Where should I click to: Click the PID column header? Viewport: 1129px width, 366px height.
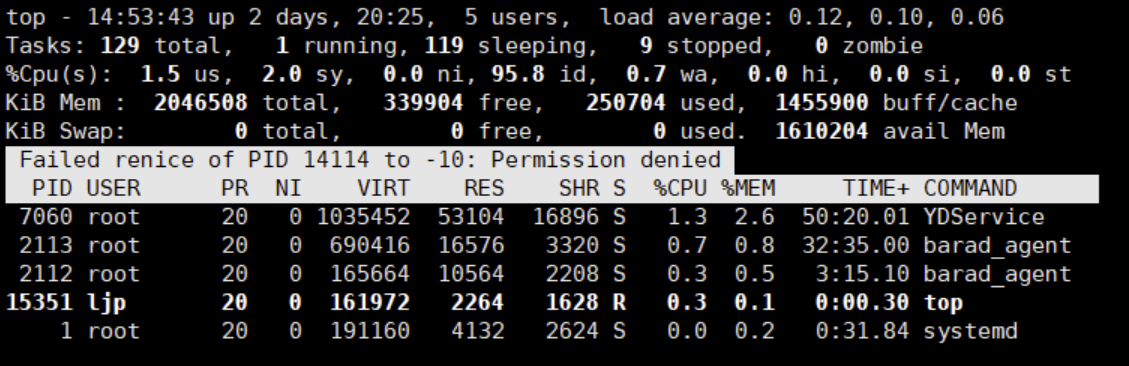[x=53, y=189]
